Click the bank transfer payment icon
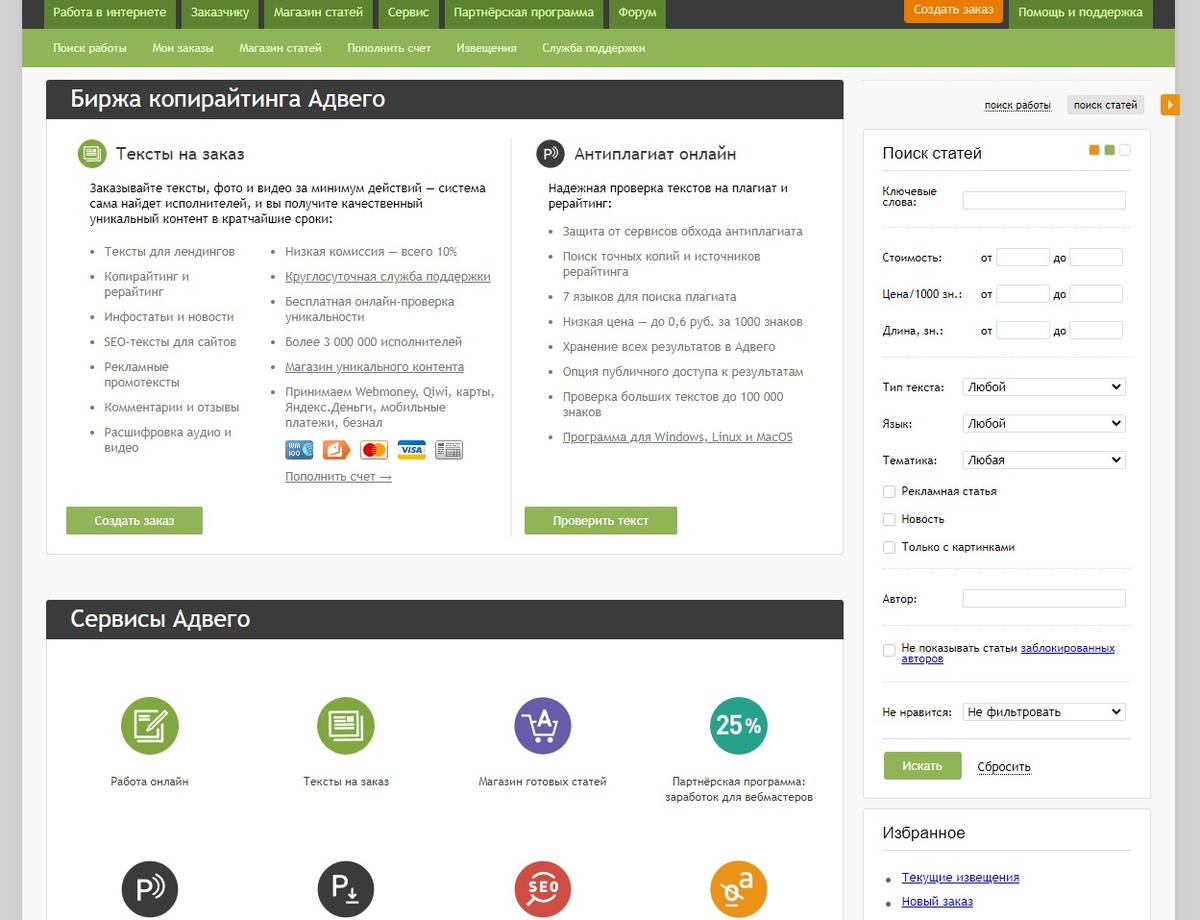 pos(449,450)
